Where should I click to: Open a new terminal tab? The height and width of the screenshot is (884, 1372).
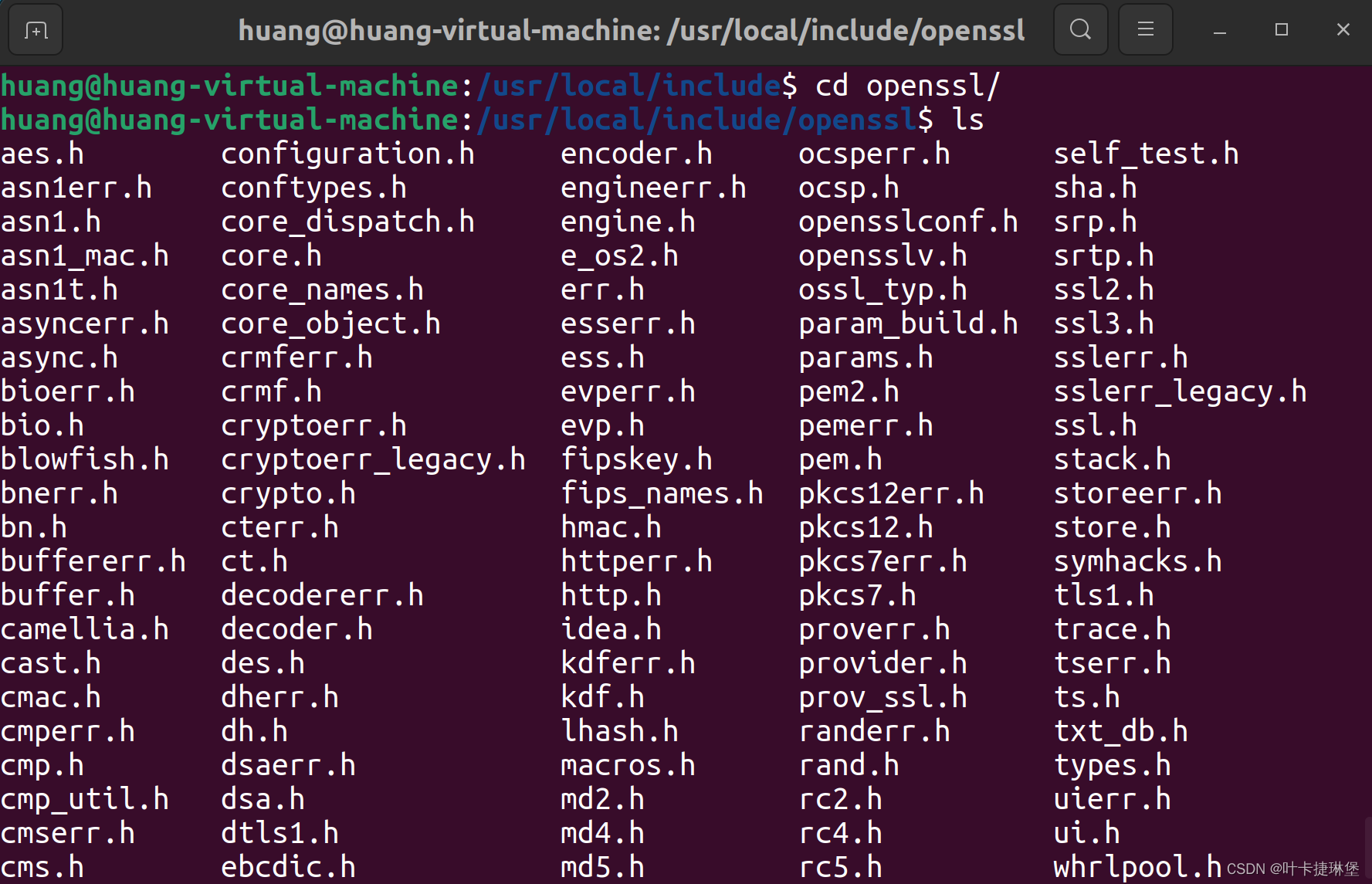coord(36,30)
